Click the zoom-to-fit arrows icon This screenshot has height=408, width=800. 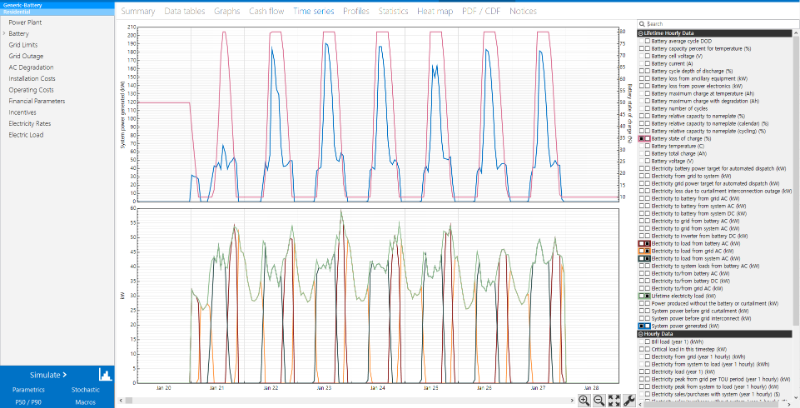614,400
